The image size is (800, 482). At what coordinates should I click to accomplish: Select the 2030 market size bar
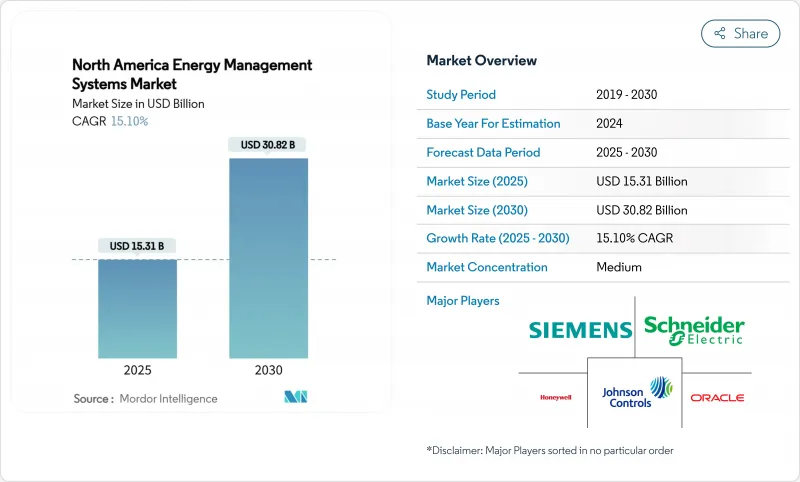click(268, 258)
